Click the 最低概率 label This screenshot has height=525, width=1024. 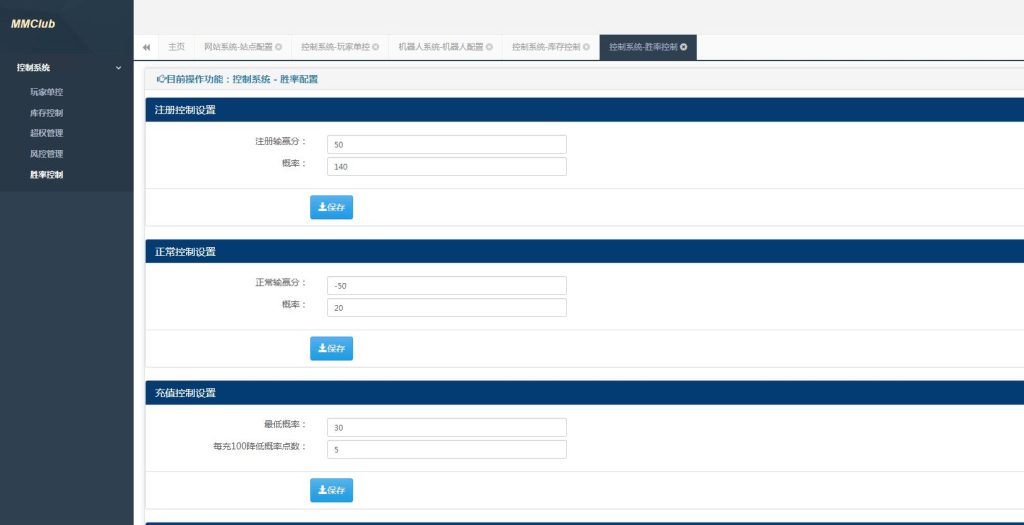(285, 424)
